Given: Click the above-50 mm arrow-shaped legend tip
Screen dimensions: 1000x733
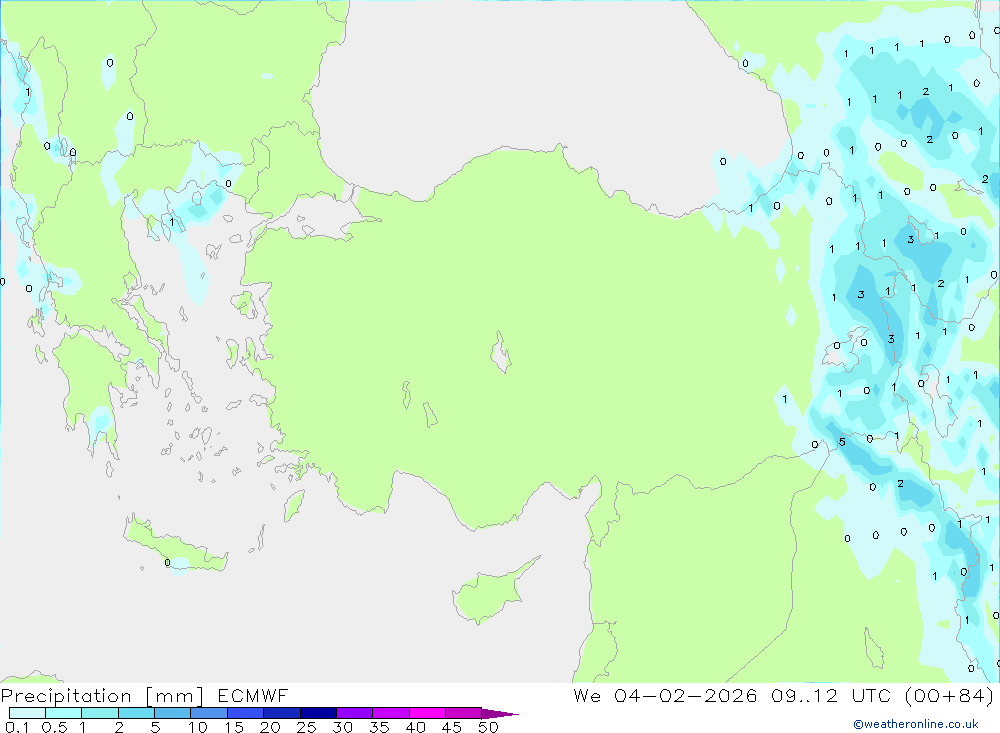Looking at the screenshot, I should click(499, 713).
